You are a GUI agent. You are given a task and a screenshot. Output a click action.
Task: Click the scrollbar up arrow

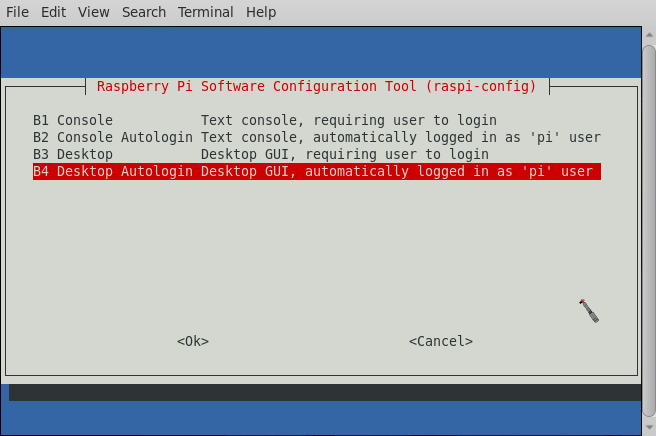(x=649, y=35)
